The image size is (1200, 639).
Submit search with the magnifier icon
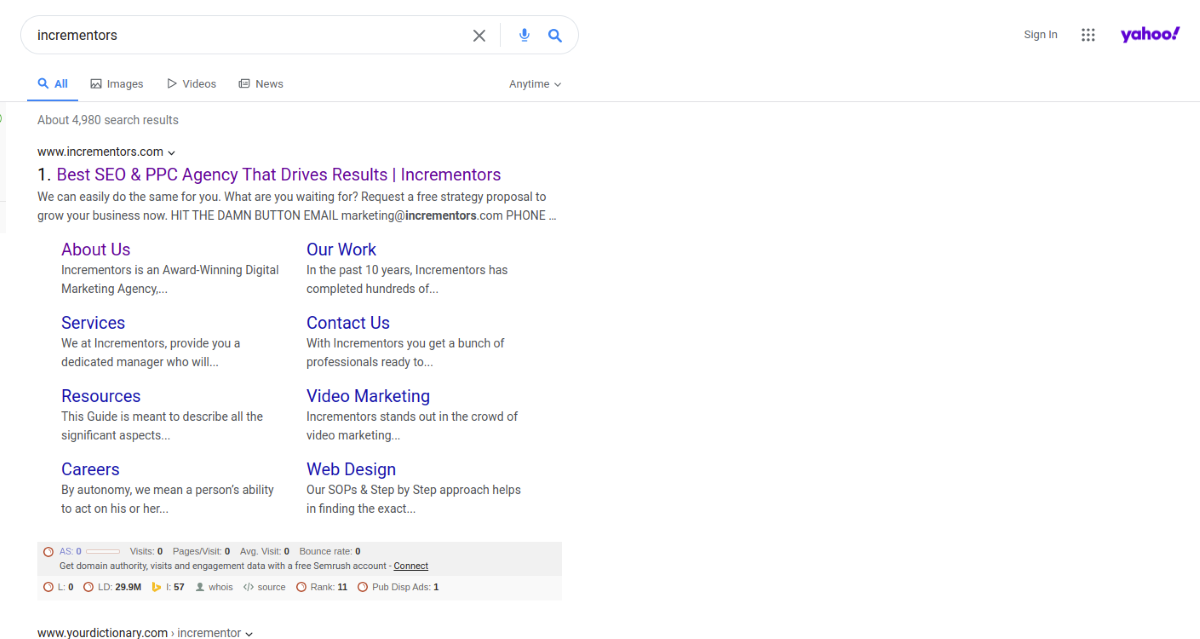[555, 35]
